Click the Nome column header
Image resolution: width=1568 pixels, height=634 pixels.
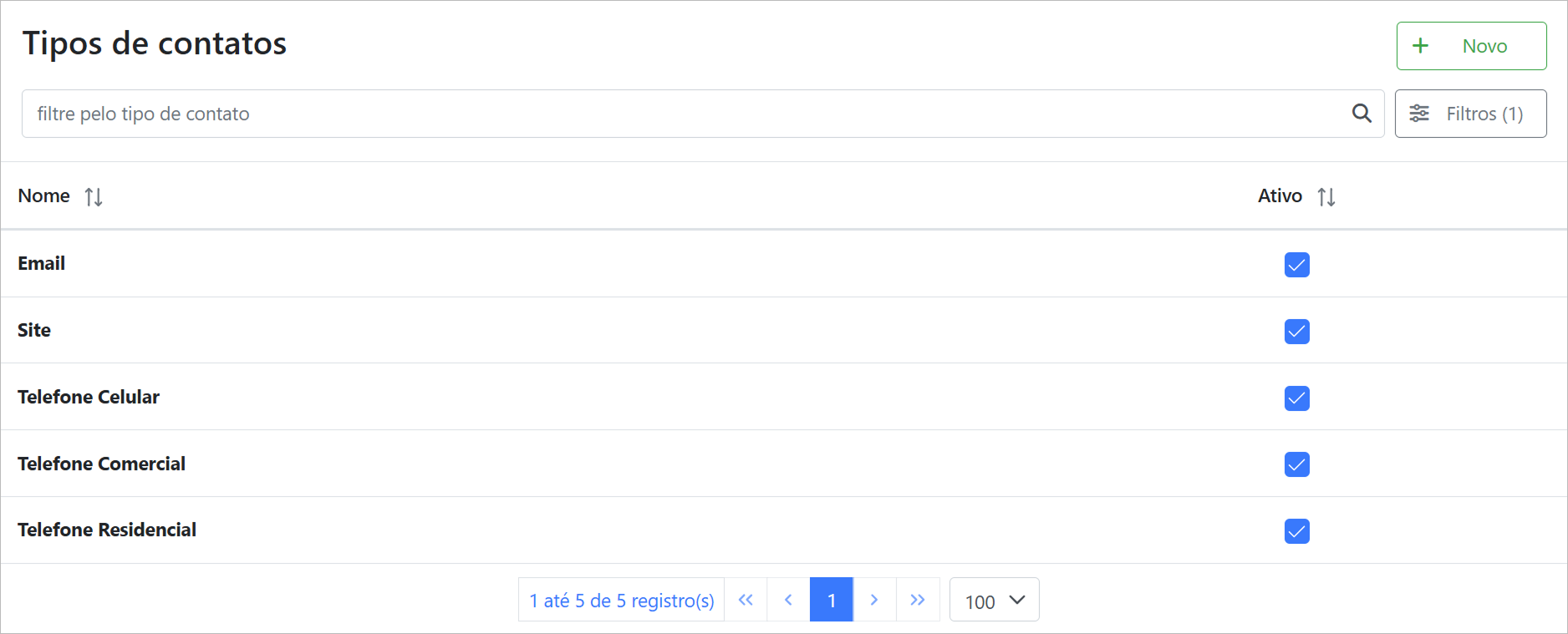(x=44, y=195)
